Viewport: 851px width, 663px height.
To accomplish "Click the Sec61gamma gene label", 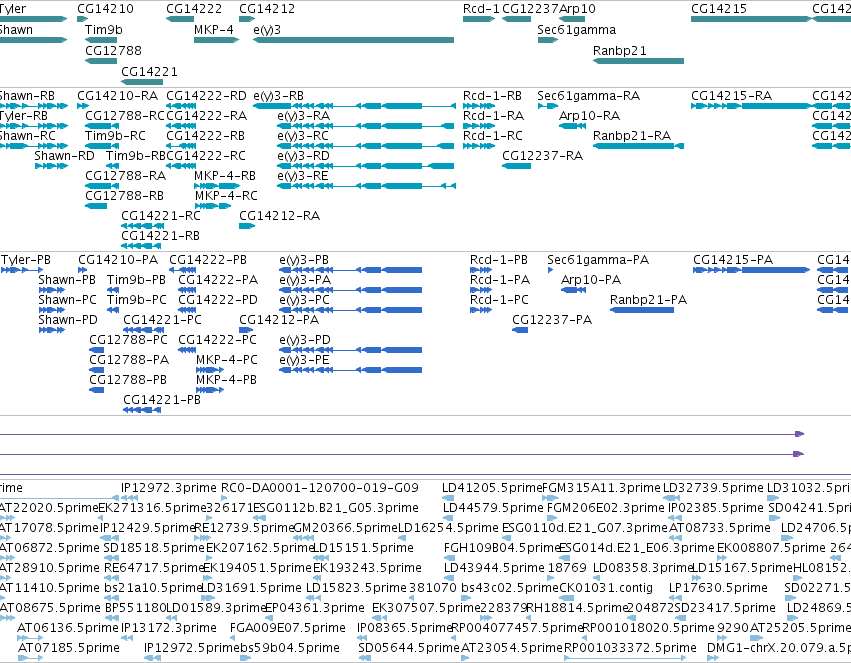I will (576, 29).
